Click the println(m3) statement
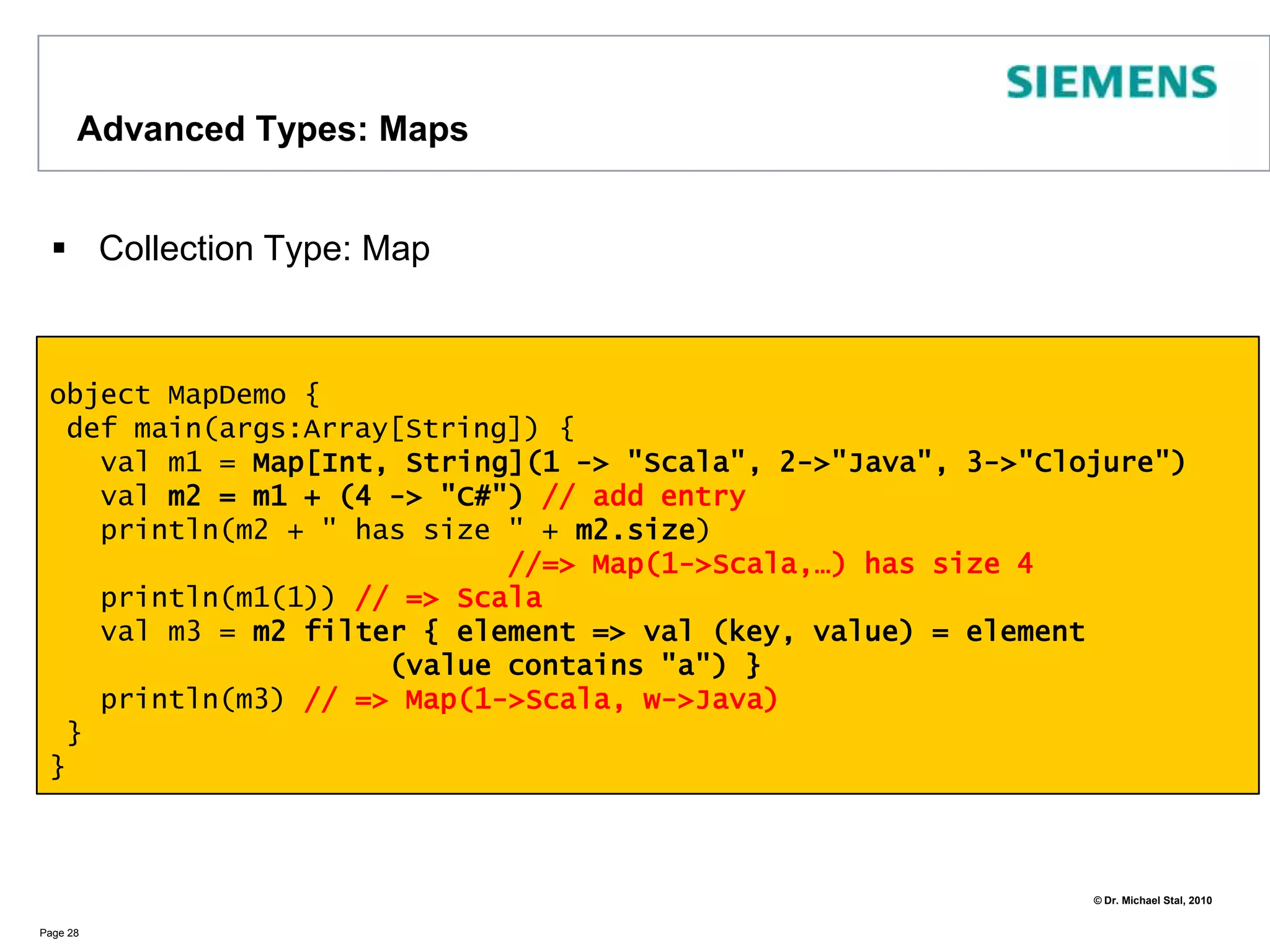The width and height of the screenshot is (1270, 952). 192,700
